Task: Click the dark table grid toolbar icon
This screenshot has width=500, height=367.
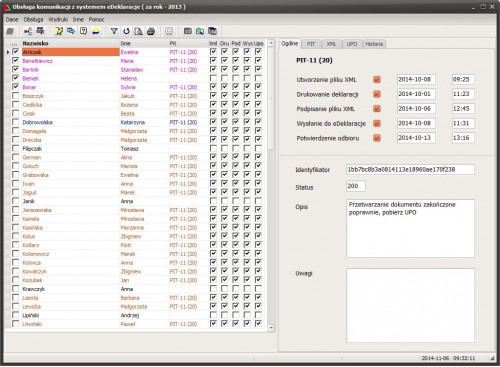Action: coord(188,31)
